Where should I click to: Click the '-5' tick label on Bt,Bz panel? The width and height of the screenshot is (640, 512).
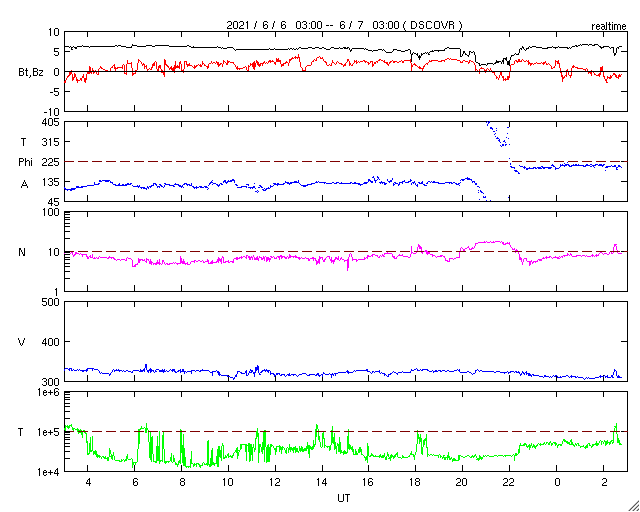pyautogui.click(x=54, y=92)
